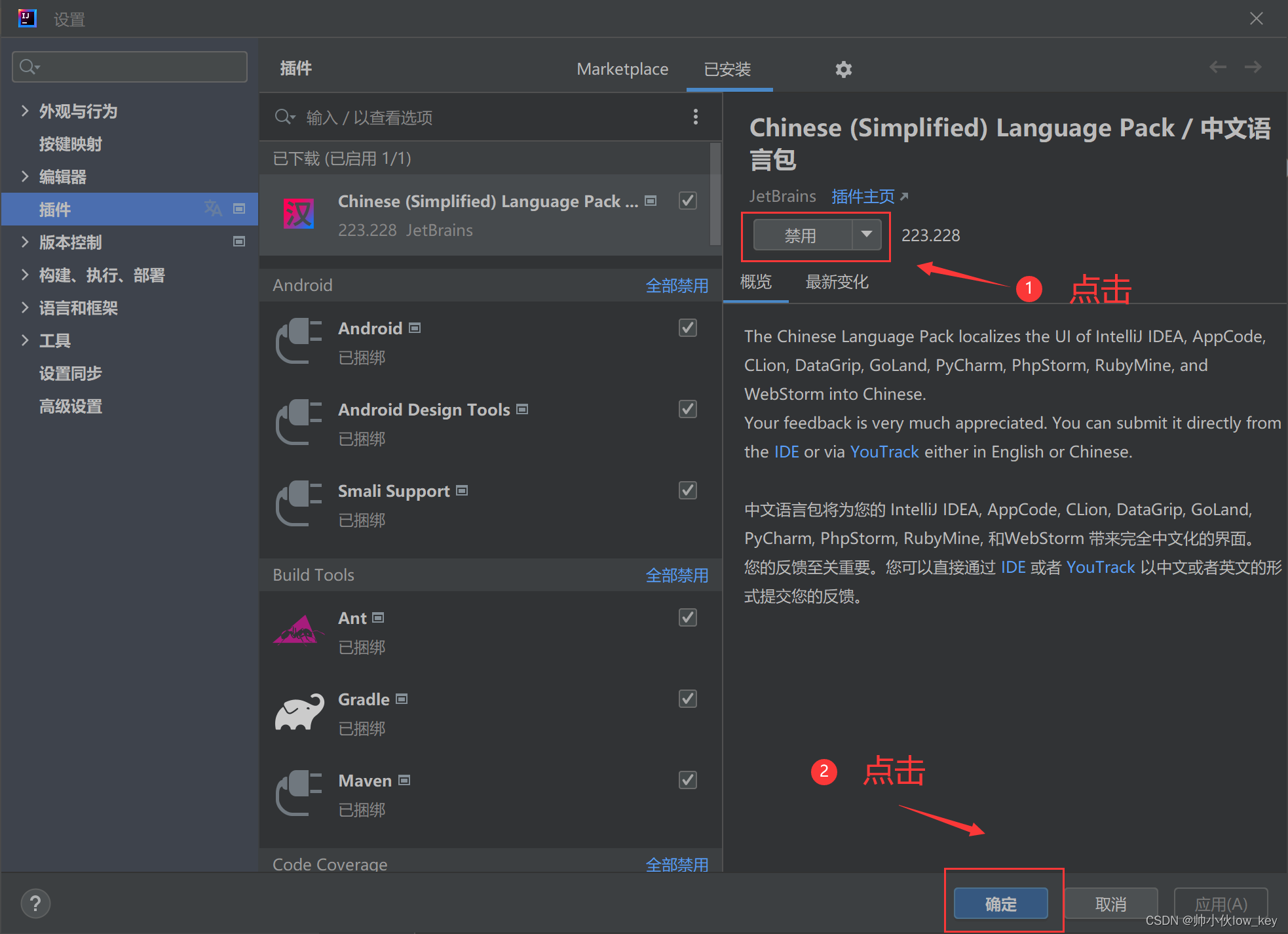Switch to the Marketplace tab

point(622,69)
